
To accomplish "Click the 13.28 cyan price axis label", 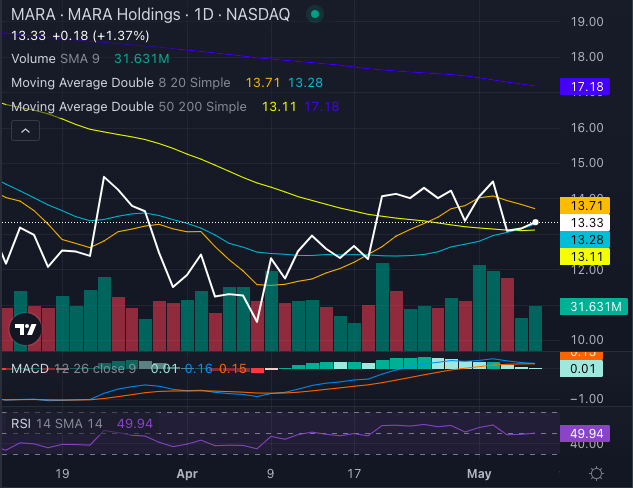I will pyautogui.click(x=585, y=239).
